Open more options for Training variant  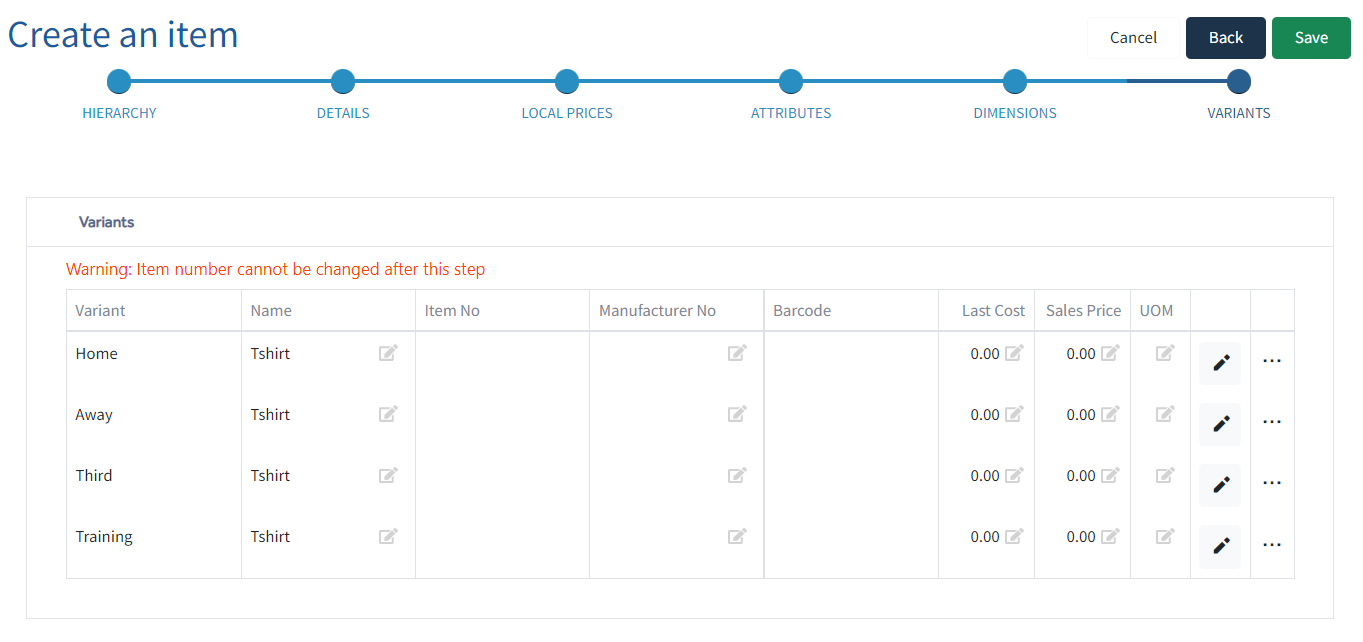(x=1272, y=545)
